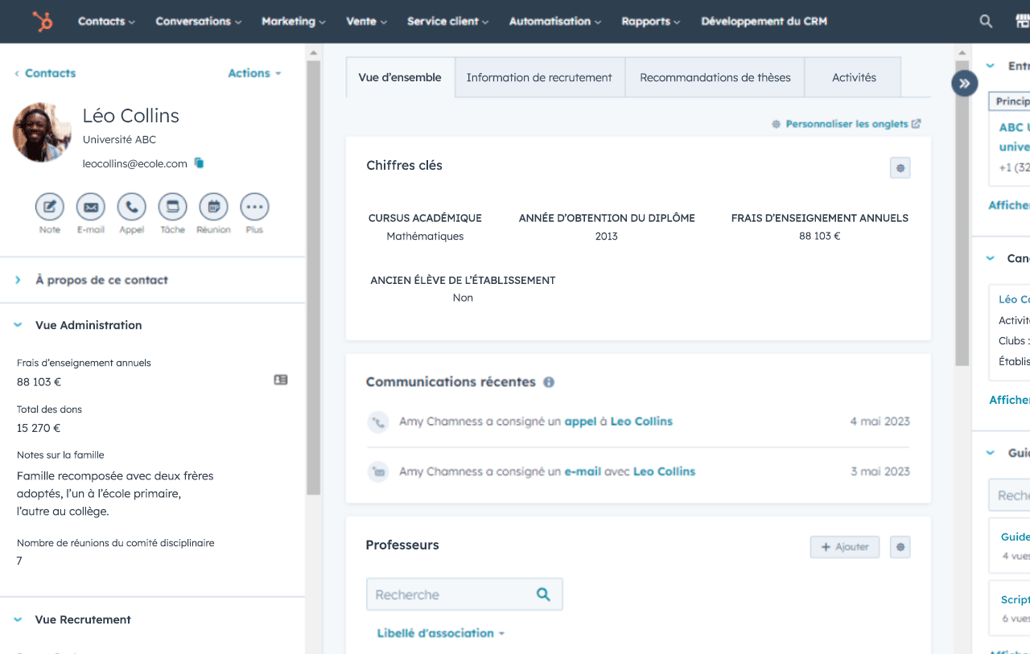The image size is (1030, 654).
Task: Open Chiffres clés card settings gear
Action: 900,168
